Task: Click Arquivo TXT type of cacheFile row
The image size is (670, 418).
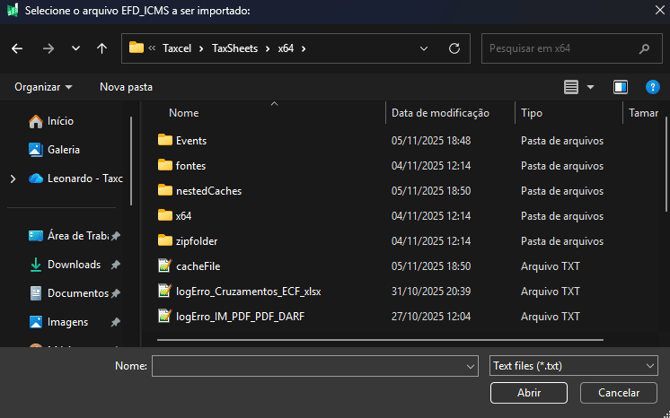Action: coord(550,266)
